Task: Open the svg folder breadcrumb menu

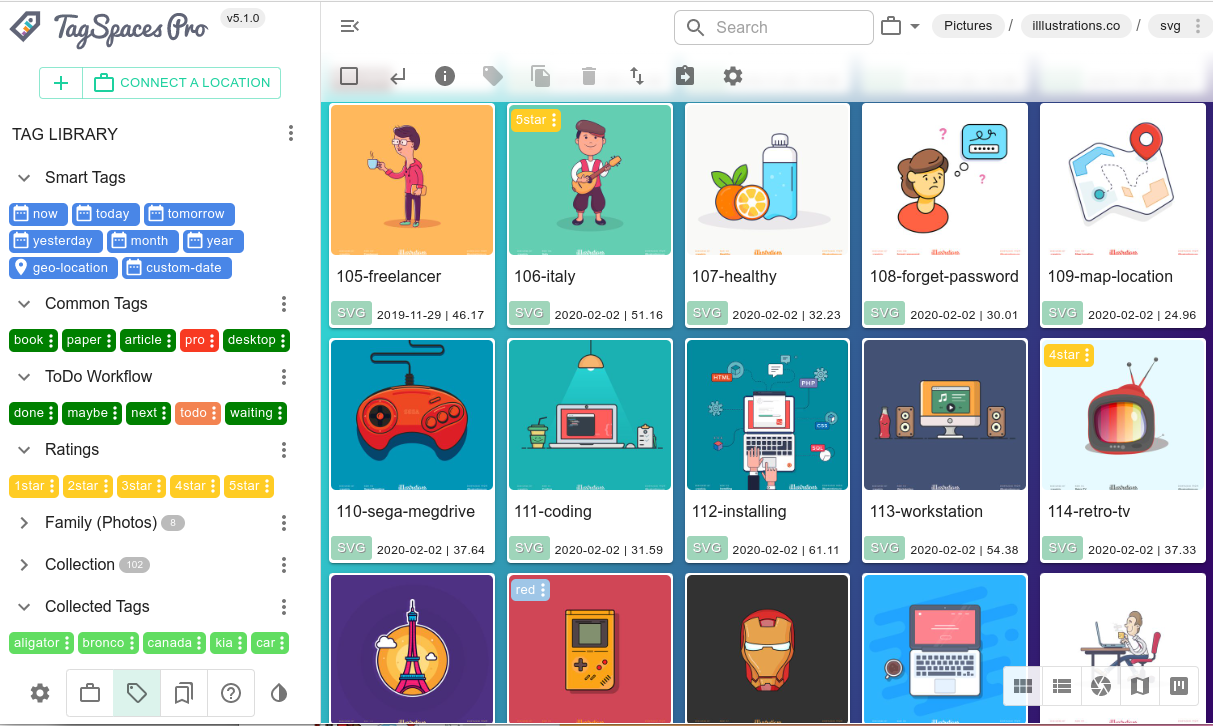Action: coord(1198,27)
